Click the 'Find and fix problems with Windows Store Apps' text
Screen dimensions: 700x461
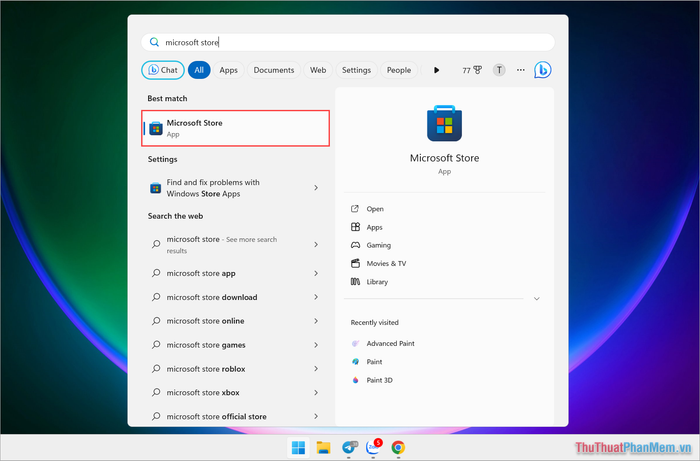pyautogui.click(x=213, y=188)
